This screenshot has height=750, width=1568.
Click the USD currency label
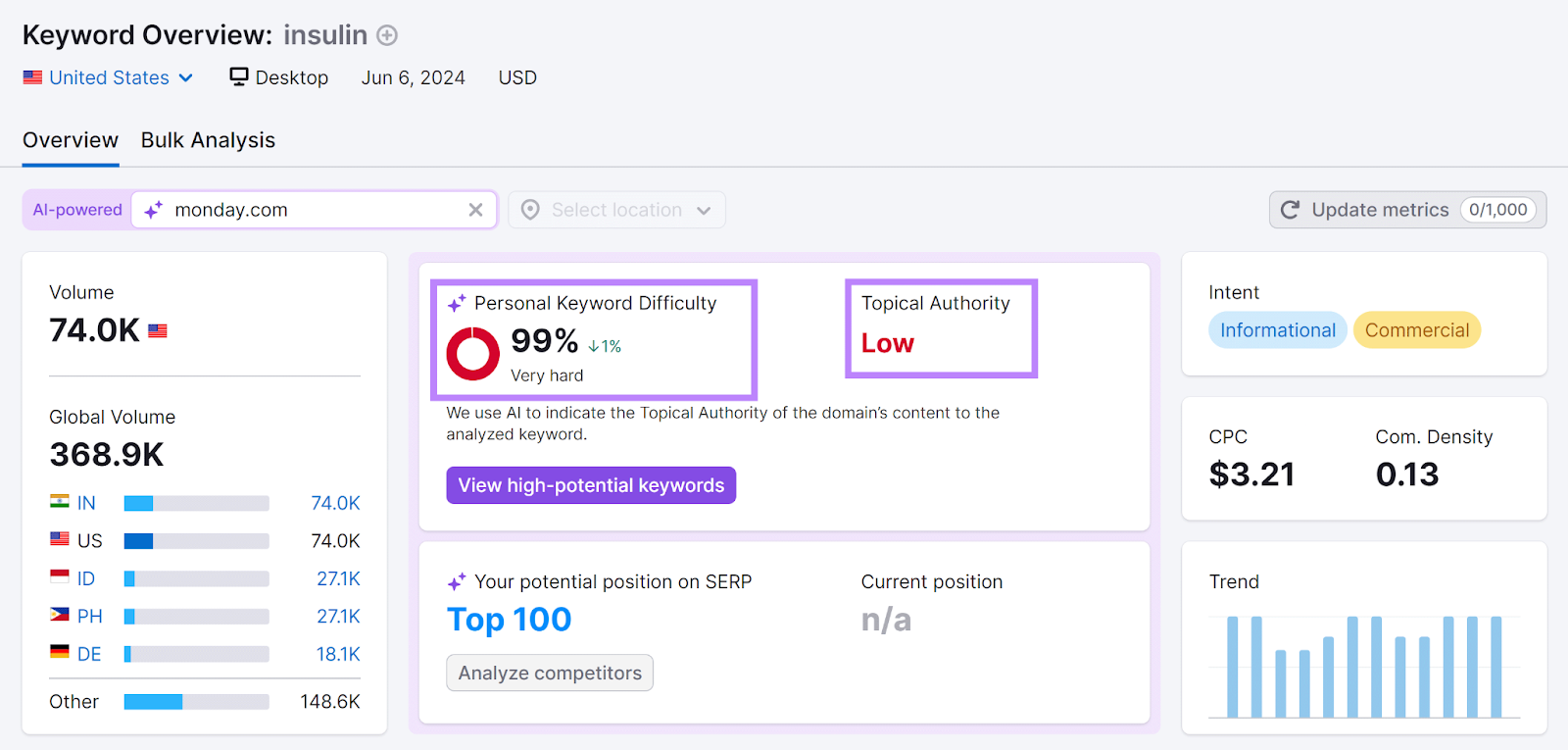pos(517,77)
